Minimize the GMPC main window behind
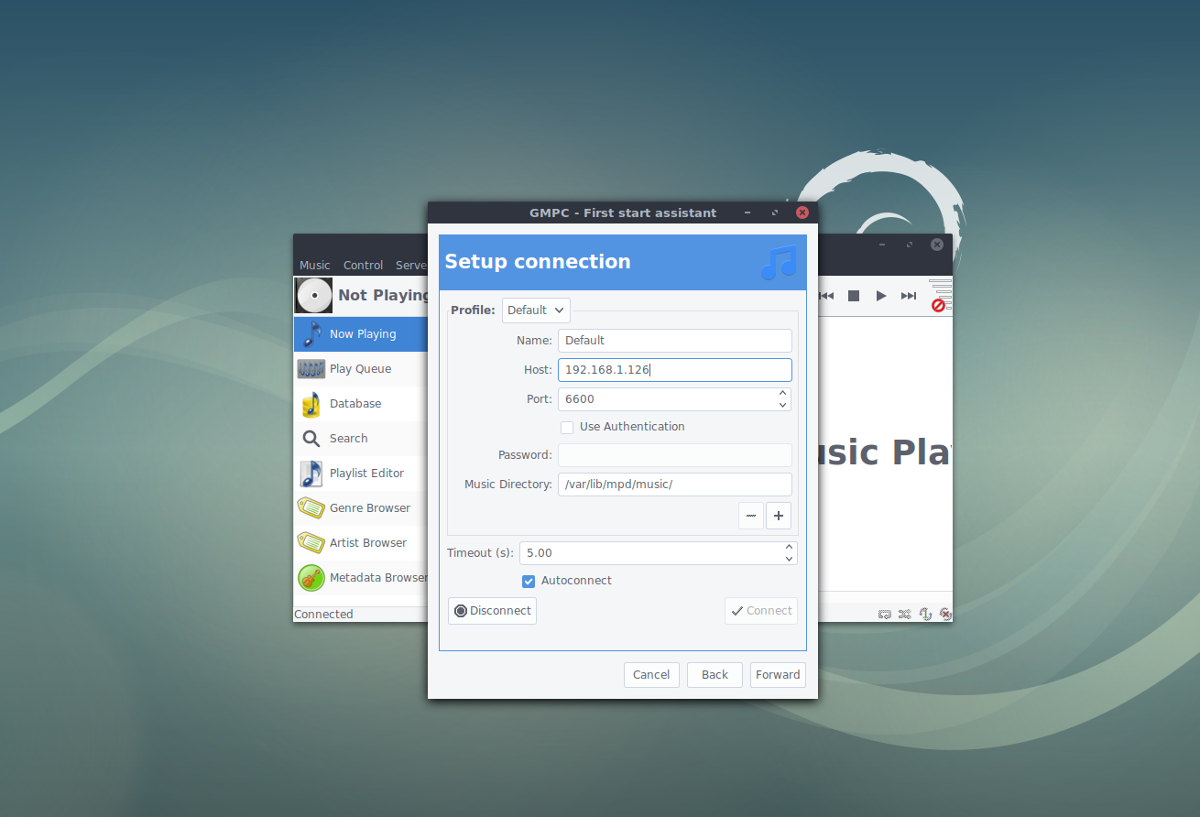The height and width of the screenshot is (817, 1200). (x=882, y=244)
